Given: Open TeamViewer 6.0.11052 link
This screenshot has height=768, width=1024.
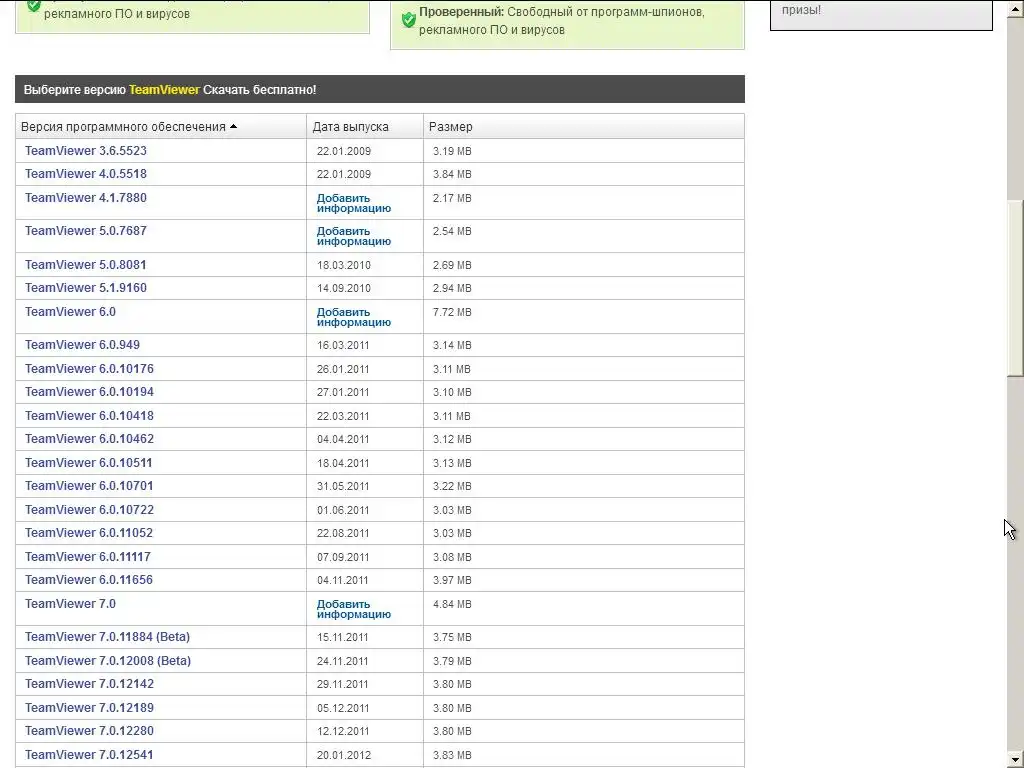Looking at the screenshot, I should [89, 533].
